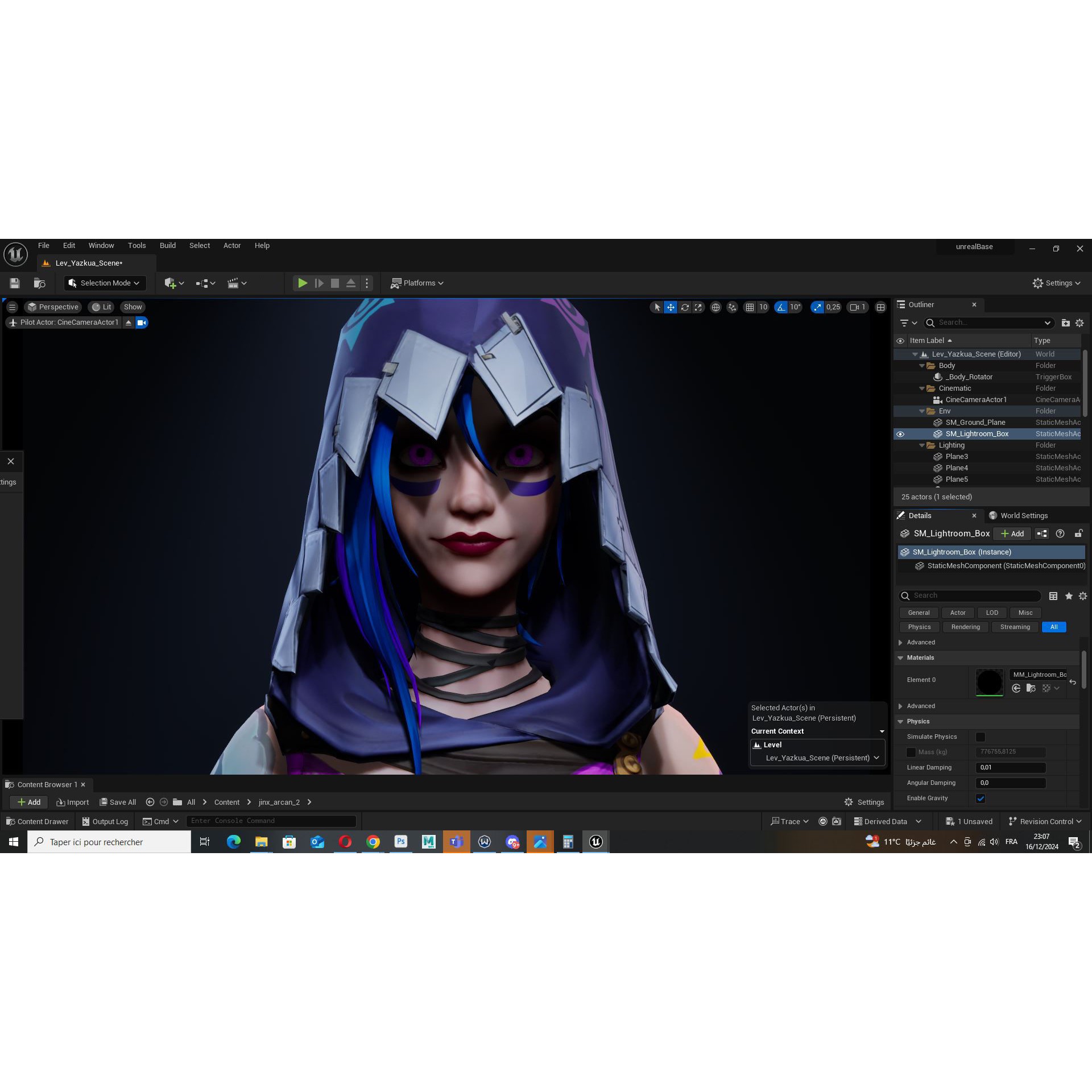
Task: Activate the Rotate gizmo tool
Action: pyautogui.click(x=685, y=307)
